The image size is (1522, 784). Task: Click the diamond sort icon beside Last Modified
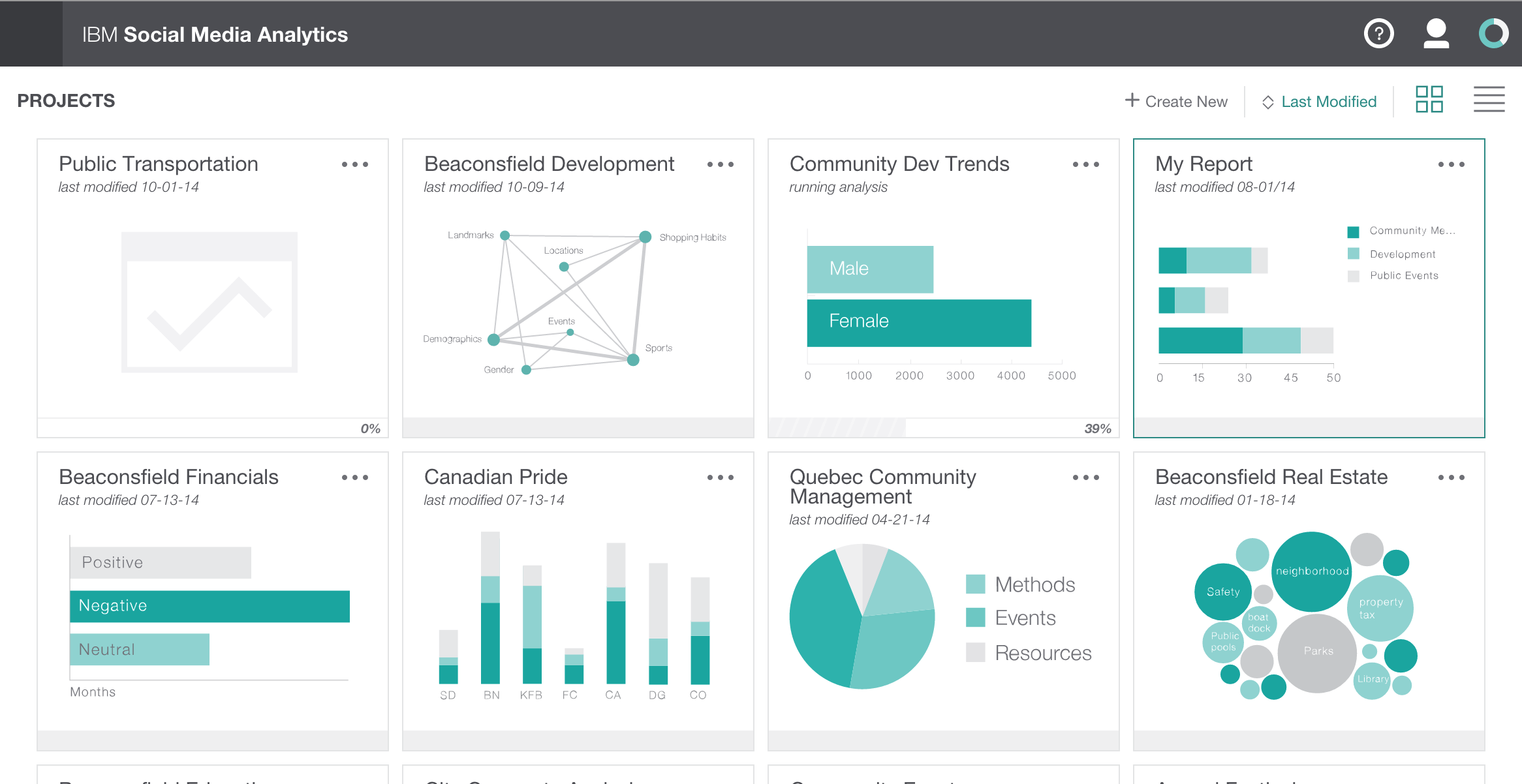(1267, 102)
